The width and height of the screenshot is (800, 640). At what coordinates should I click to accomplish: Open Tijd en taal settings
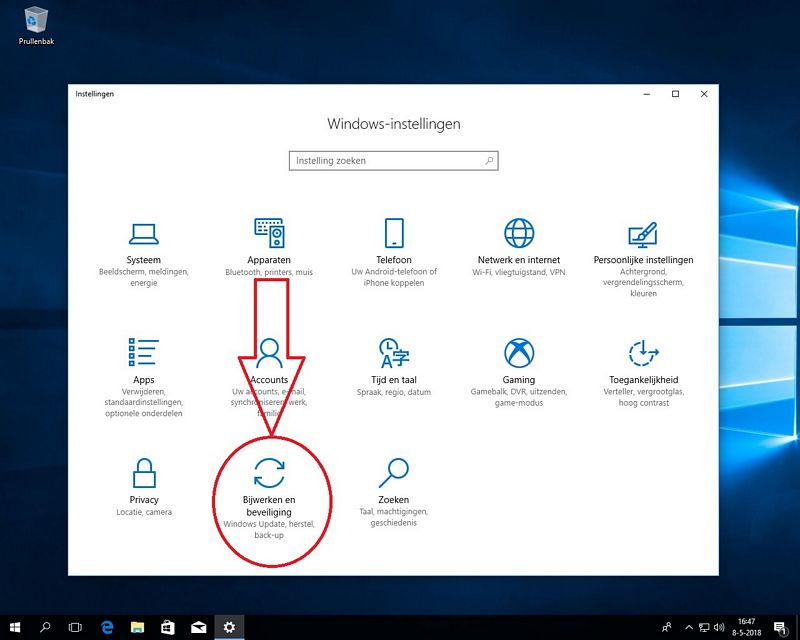click(x=394, y=367)
